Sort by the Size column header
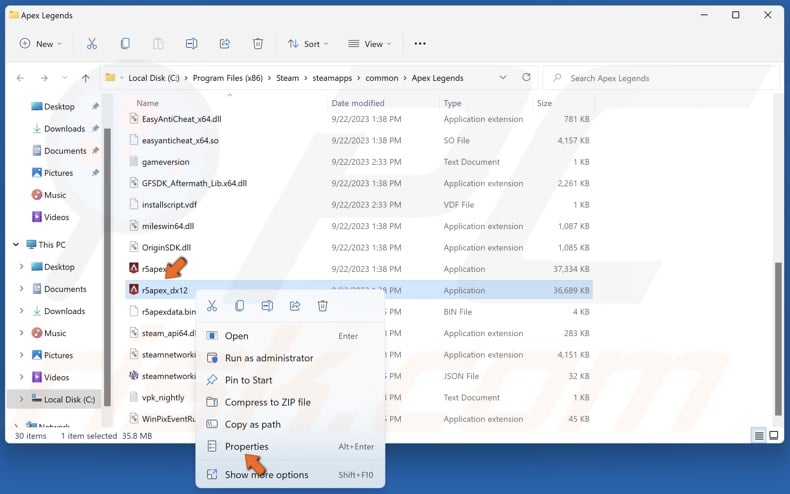Viewport: 790px width, 494px height. [544, 103]
